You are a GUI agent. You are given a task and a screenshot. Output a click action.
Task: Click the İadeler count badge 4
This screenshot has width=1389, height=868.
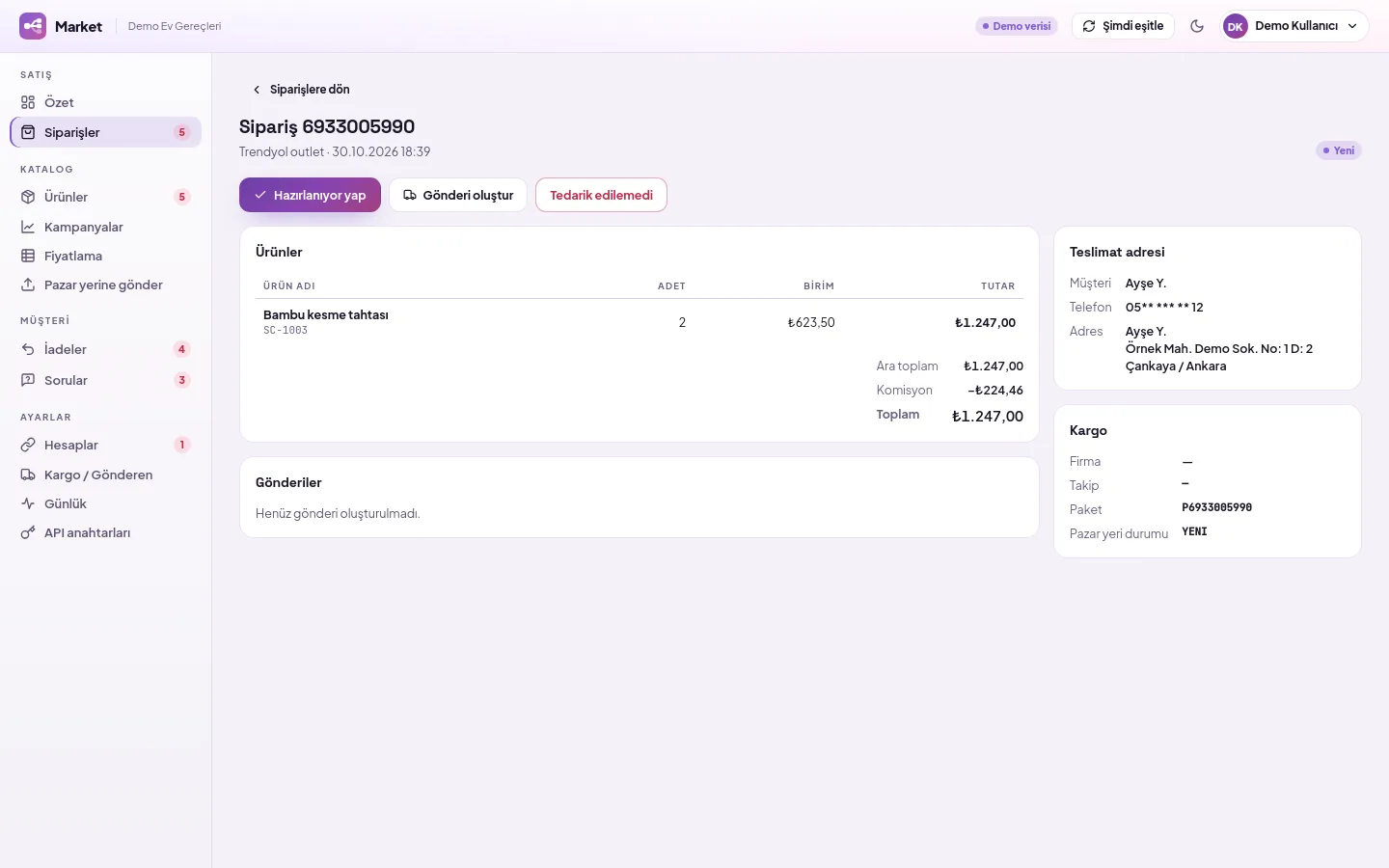click(x=181, y=349)
